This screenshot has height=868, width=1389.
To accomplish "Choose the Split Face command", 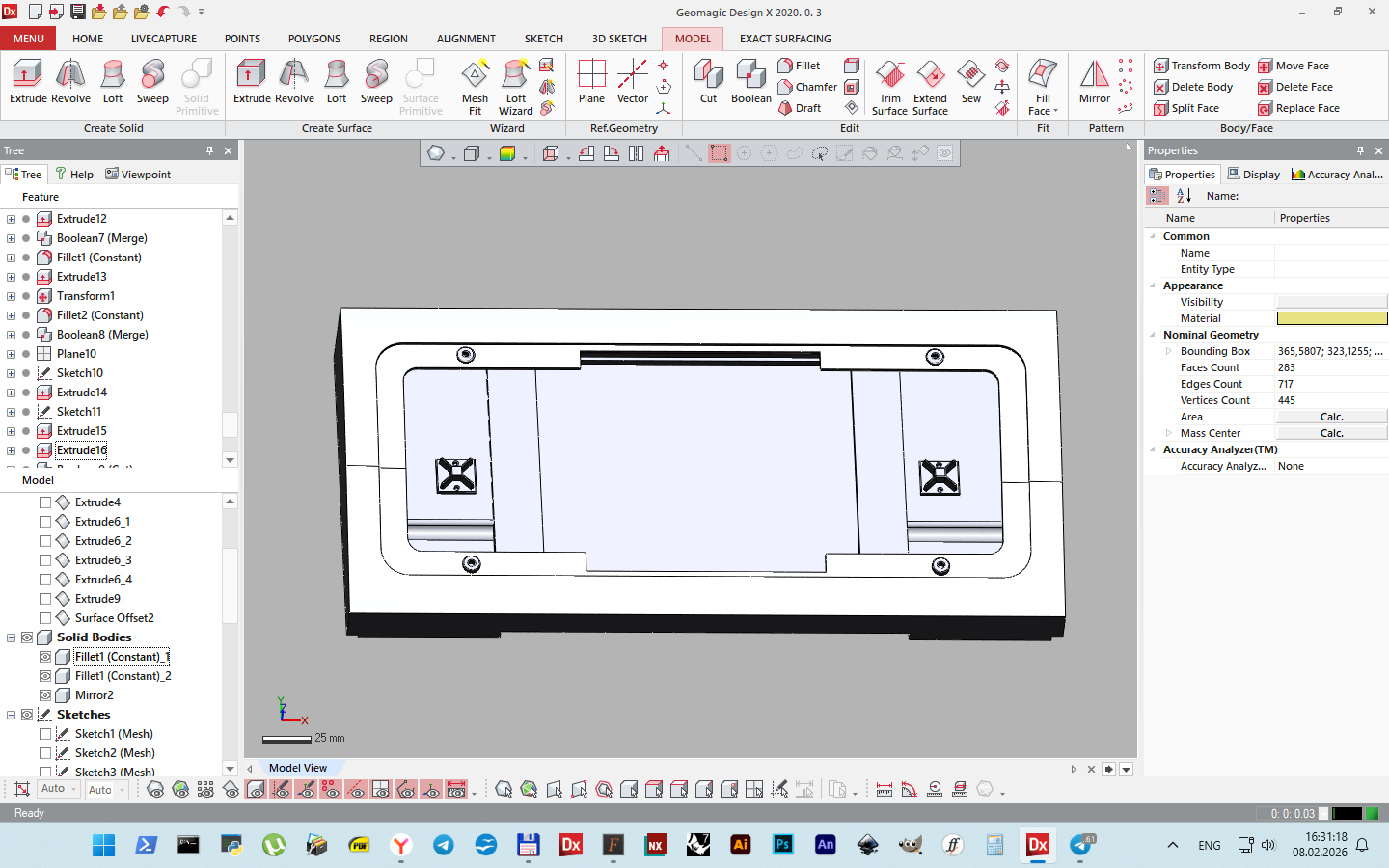I will point(1186,108).
